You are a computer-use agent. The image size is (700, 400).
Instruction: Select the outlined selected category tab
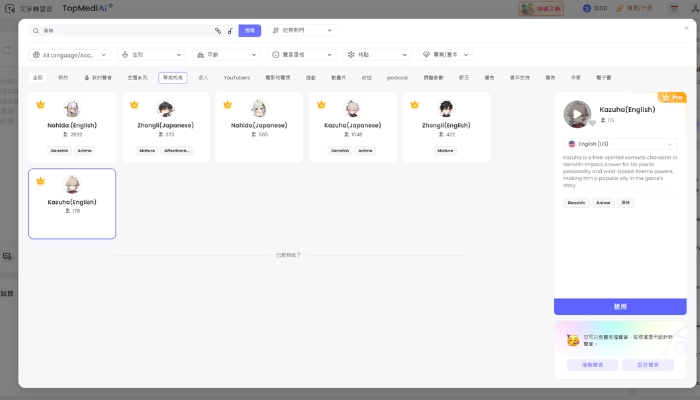(173, 78)
